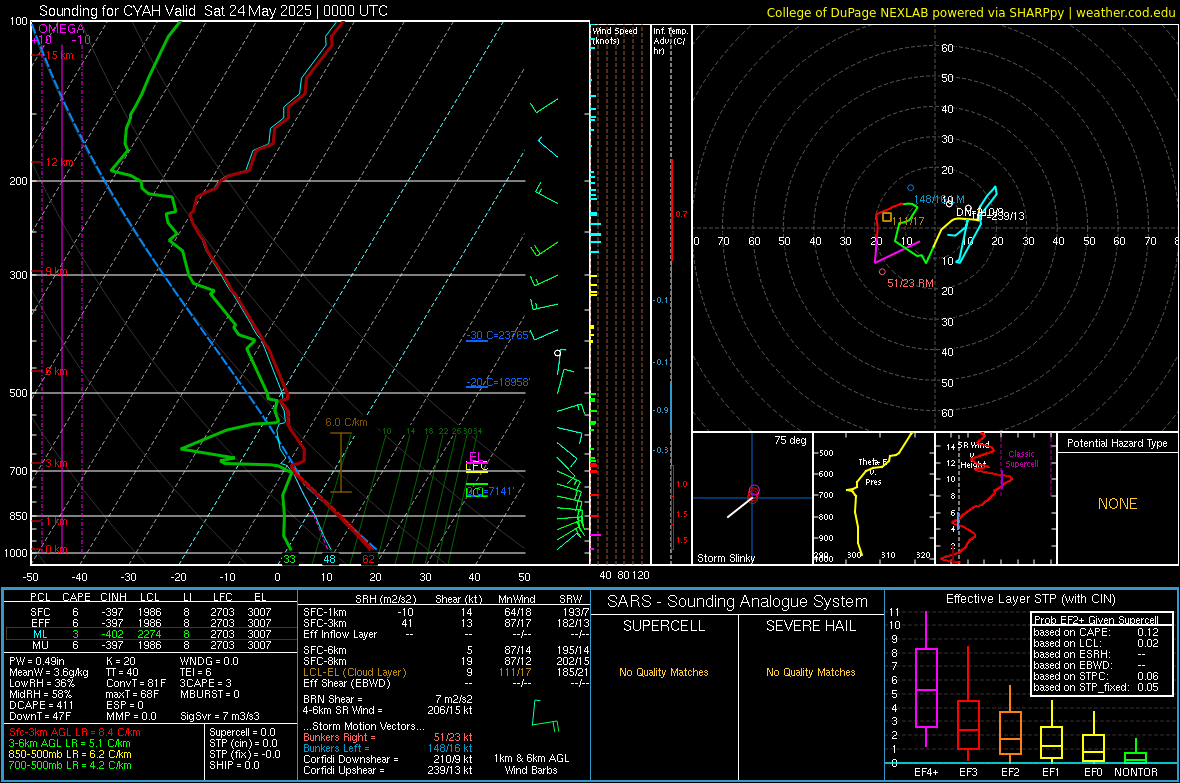Click the MidRH = 58% value
The width and height of the screenshot is (1180, 783).
(x=41, y=694)
